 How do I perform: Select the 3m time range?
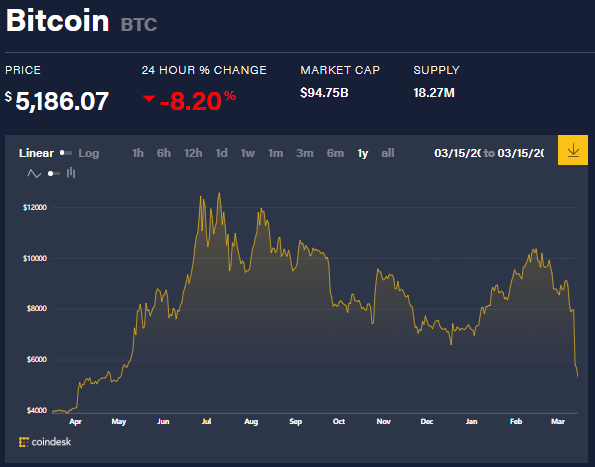click(x=305, y=153)
